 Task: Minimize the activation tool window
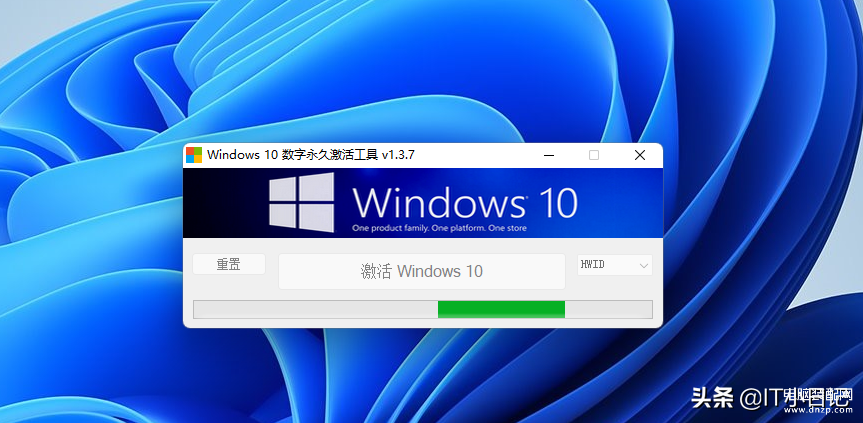tap(549, 156)
